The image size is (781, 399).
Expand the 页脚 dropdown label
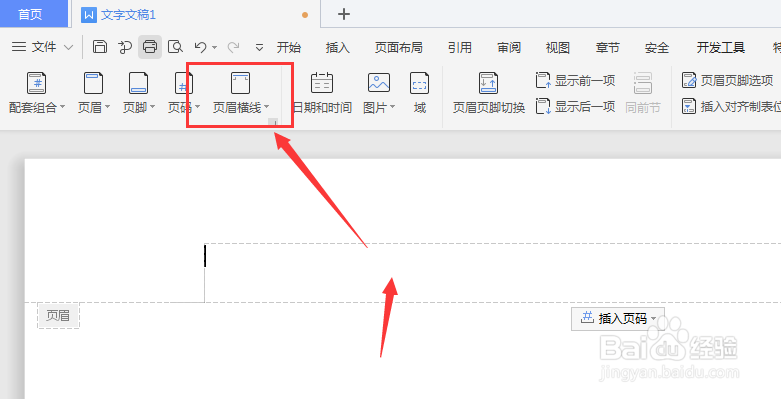(139, 107)
